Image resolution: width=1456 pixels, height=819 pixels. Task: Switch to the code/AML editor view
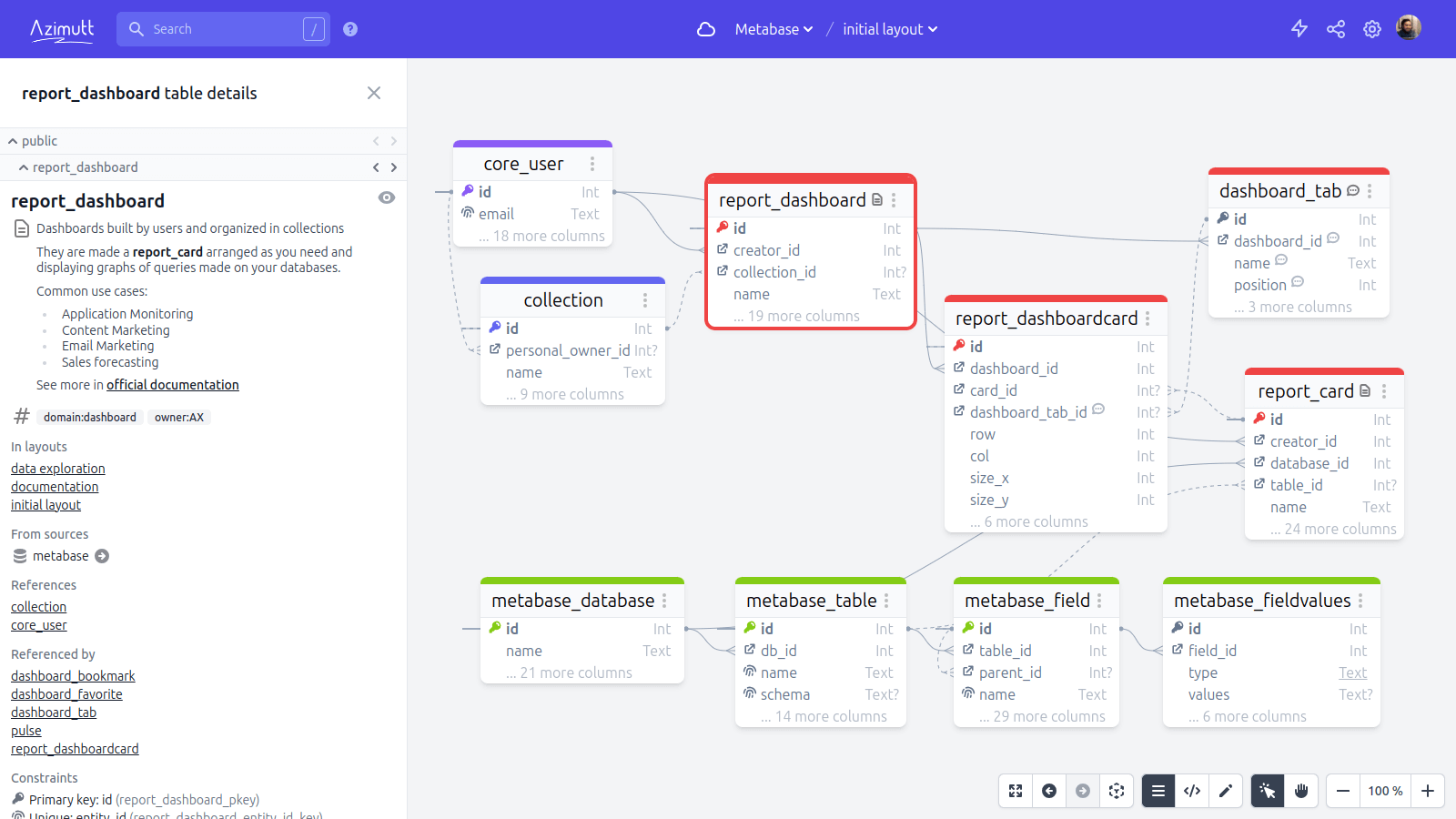(x=1192, y=791)
